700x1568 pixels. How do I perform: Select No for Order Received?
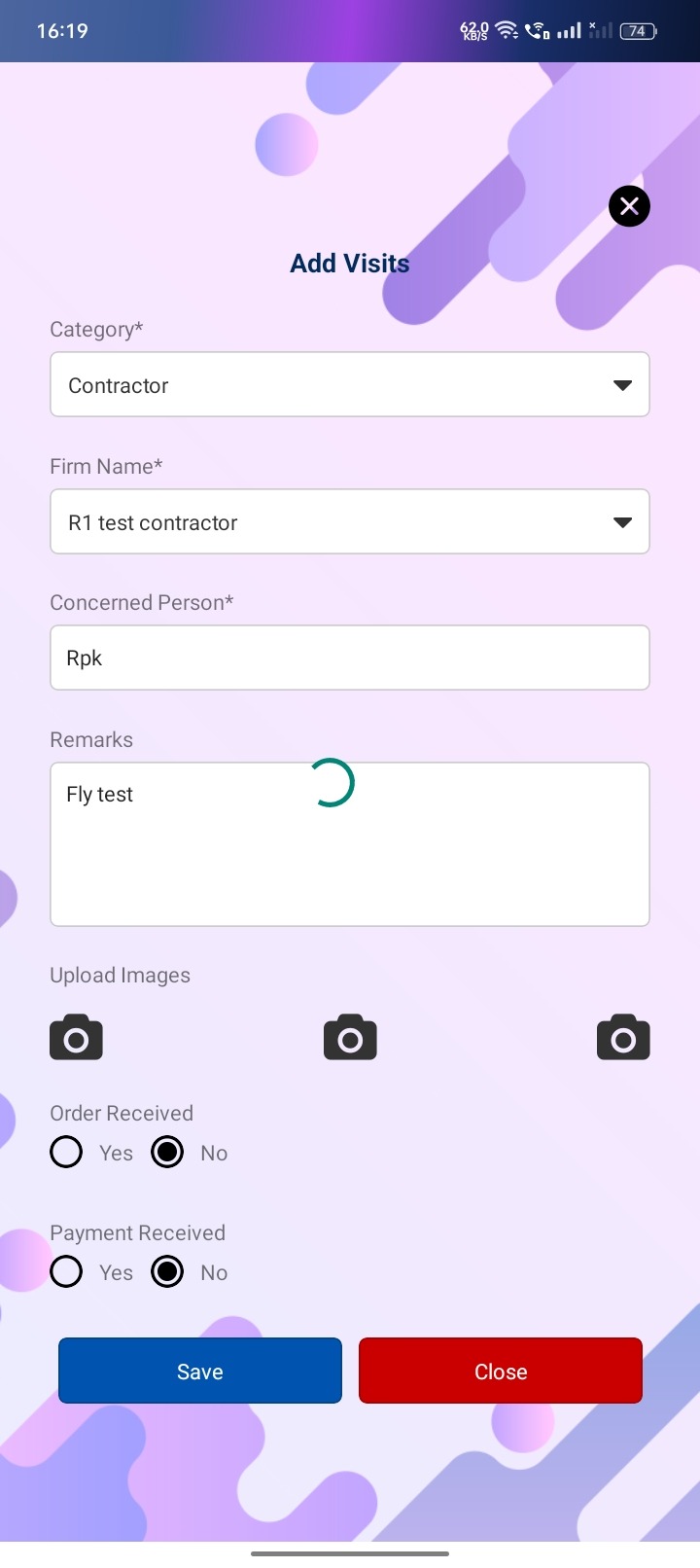pos(167,1153)
